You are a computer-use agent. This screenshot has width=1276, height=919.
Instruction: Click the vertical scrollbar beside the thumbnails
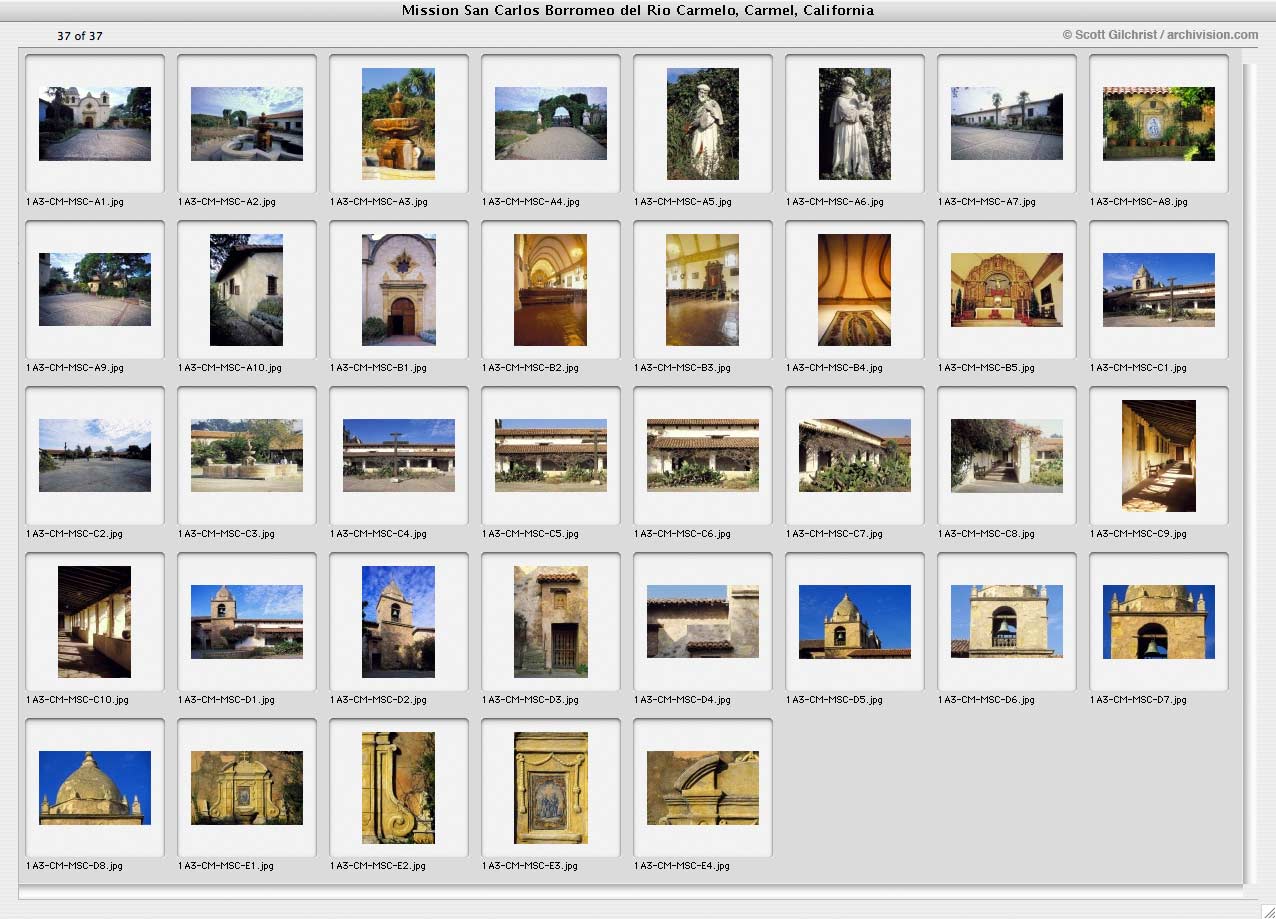(x=1250, y=472)
